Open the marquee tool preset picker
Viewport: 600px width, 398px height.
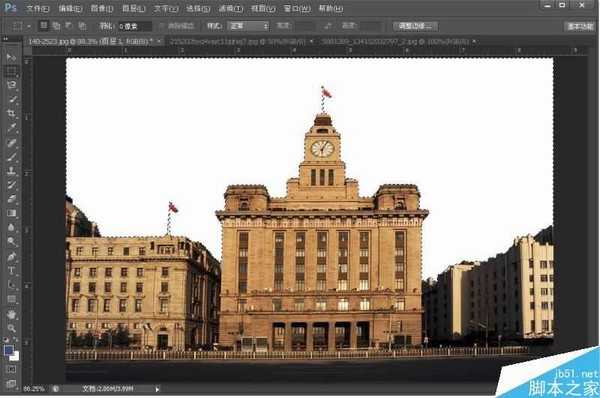tap(21, 26)
